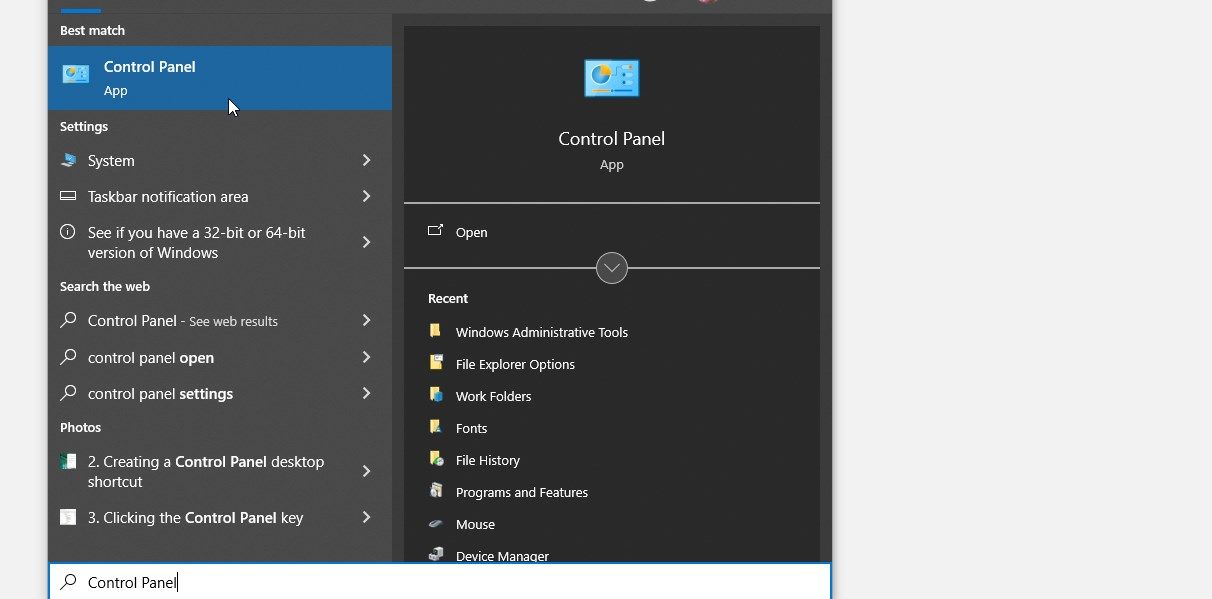Expand the Recent section chevron below Open

(x=611, y=268)
